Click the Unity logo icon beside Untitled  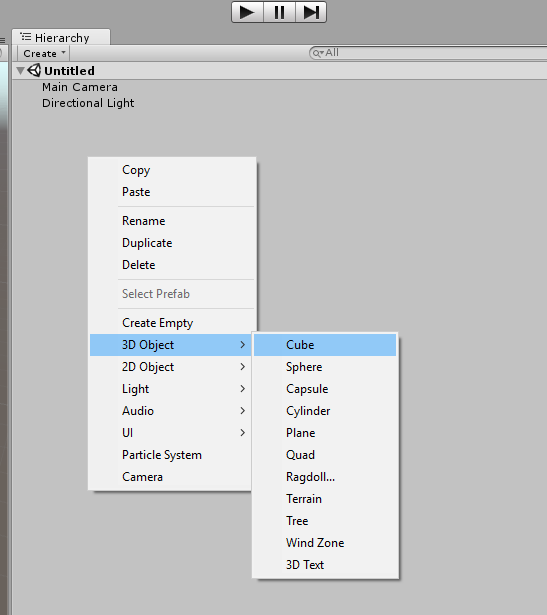(x=34, y=71)
